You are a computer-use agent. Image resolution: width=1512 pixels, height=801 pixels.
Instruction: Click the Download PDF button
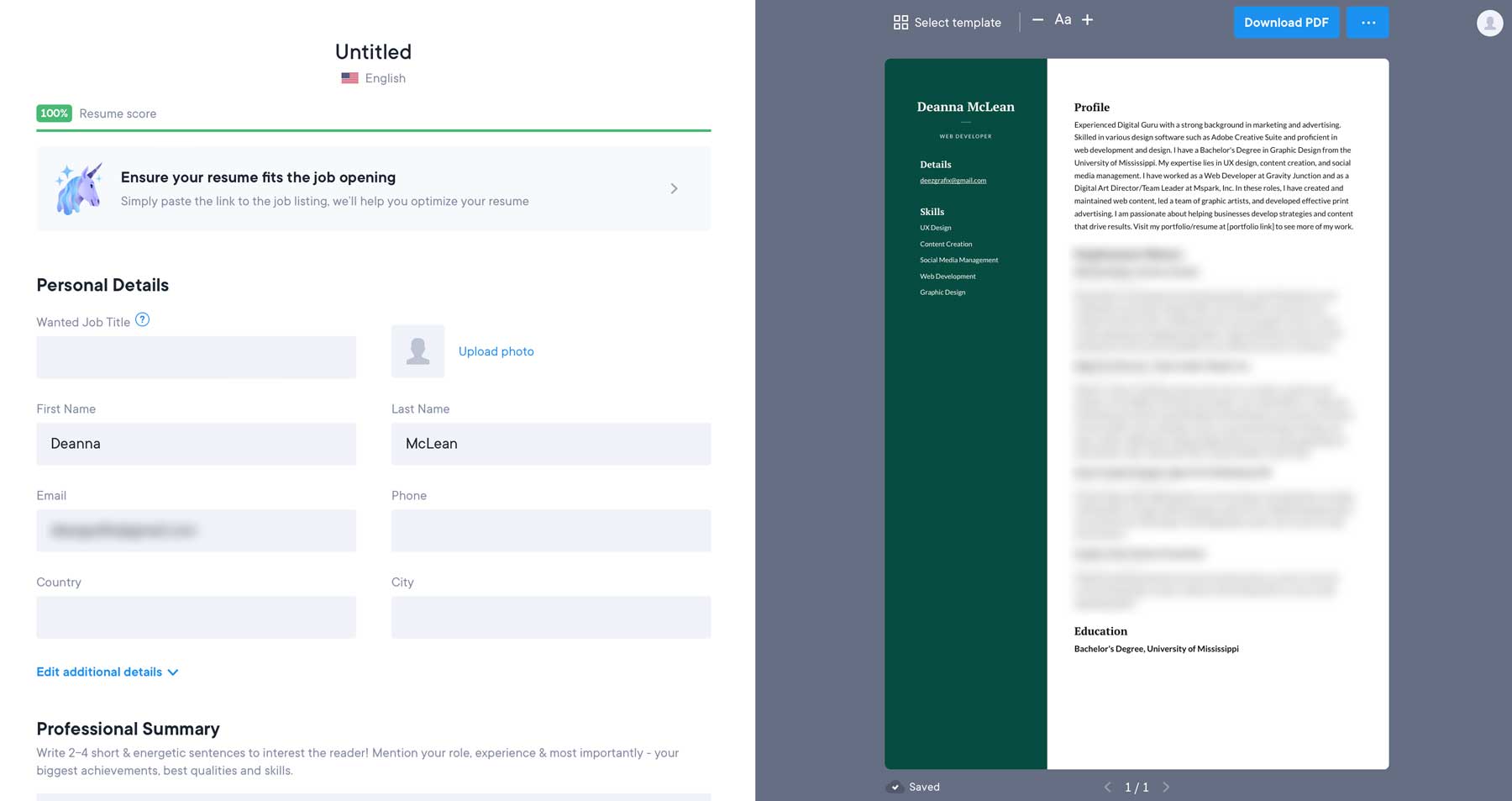[x=1286, y=22]
